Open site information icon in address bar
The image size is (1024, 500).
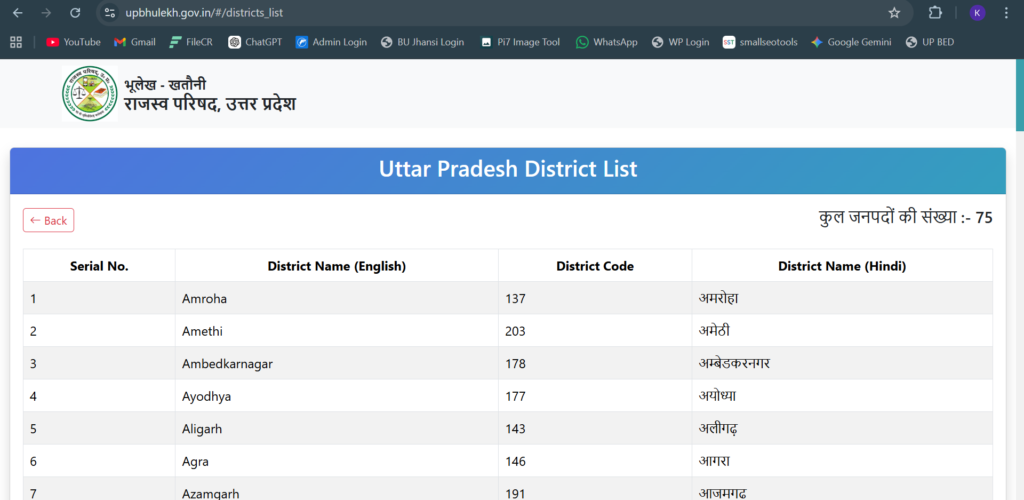(110, 12)
